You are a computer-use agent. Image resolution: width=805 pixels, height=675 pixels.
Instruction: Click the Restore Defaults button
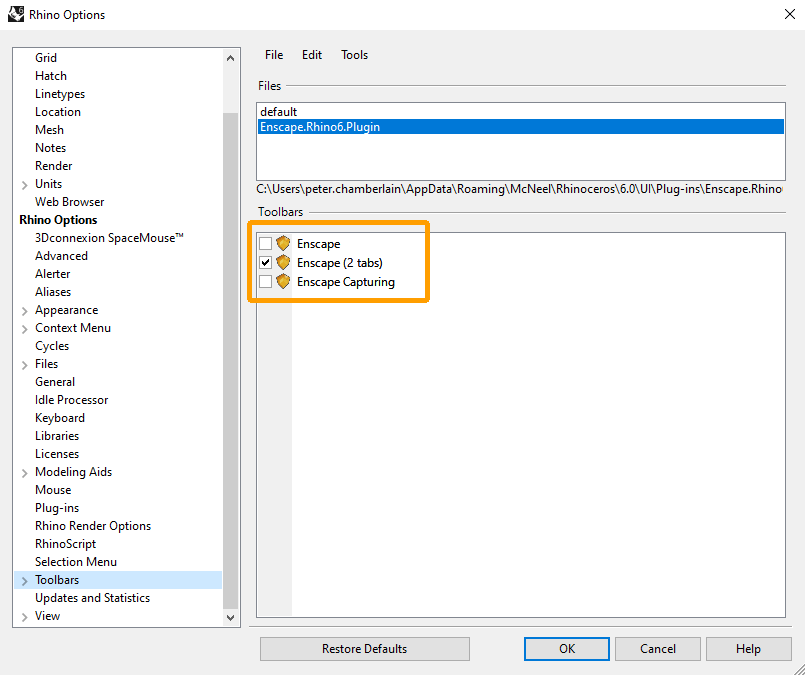click(x=364, y=649)
